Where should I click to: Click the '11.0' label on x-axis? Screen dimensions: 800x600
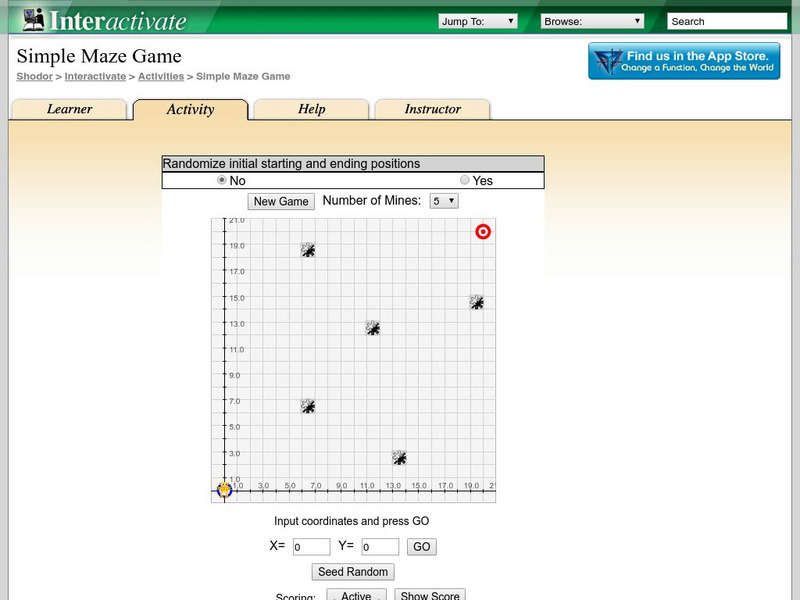[x=367, y=485]
